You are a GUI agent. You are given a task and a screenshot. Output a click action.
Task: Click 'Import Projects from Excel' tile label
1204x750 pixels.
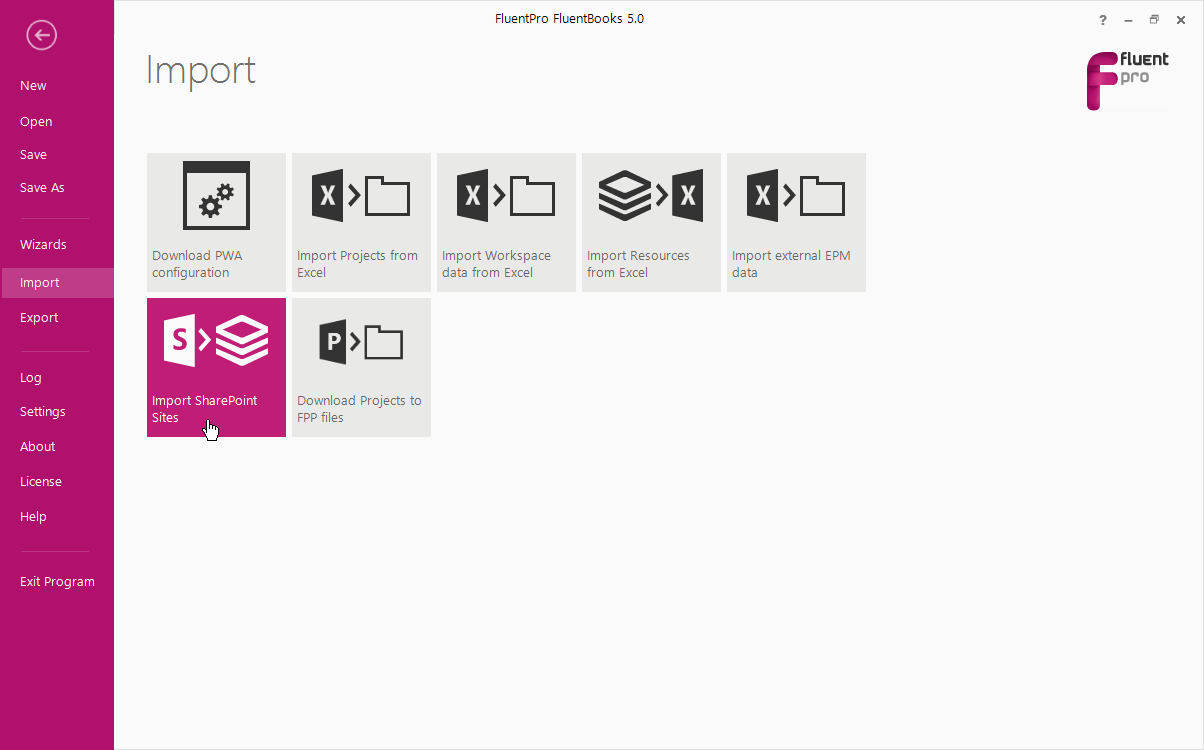[357, 264]
